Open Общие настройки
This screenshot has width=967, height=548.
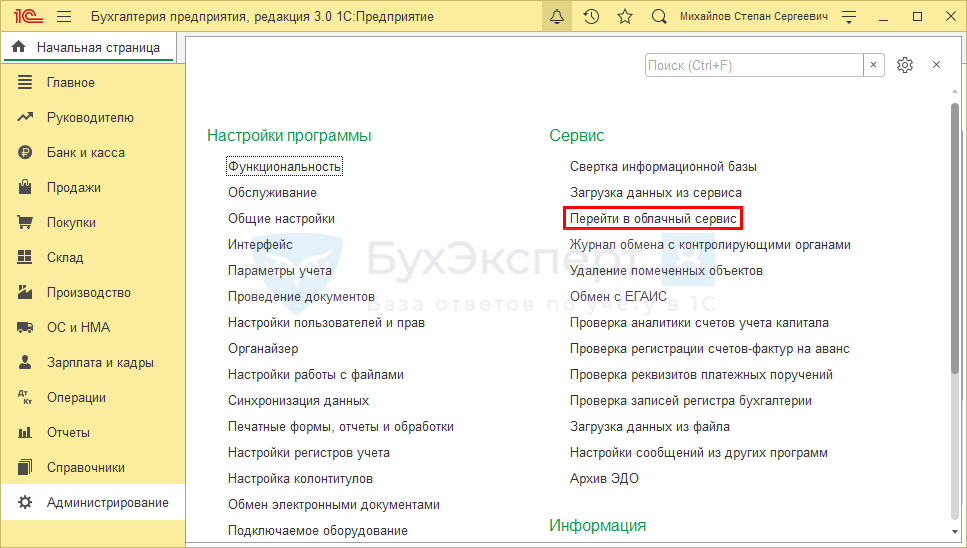pos(281,218)
